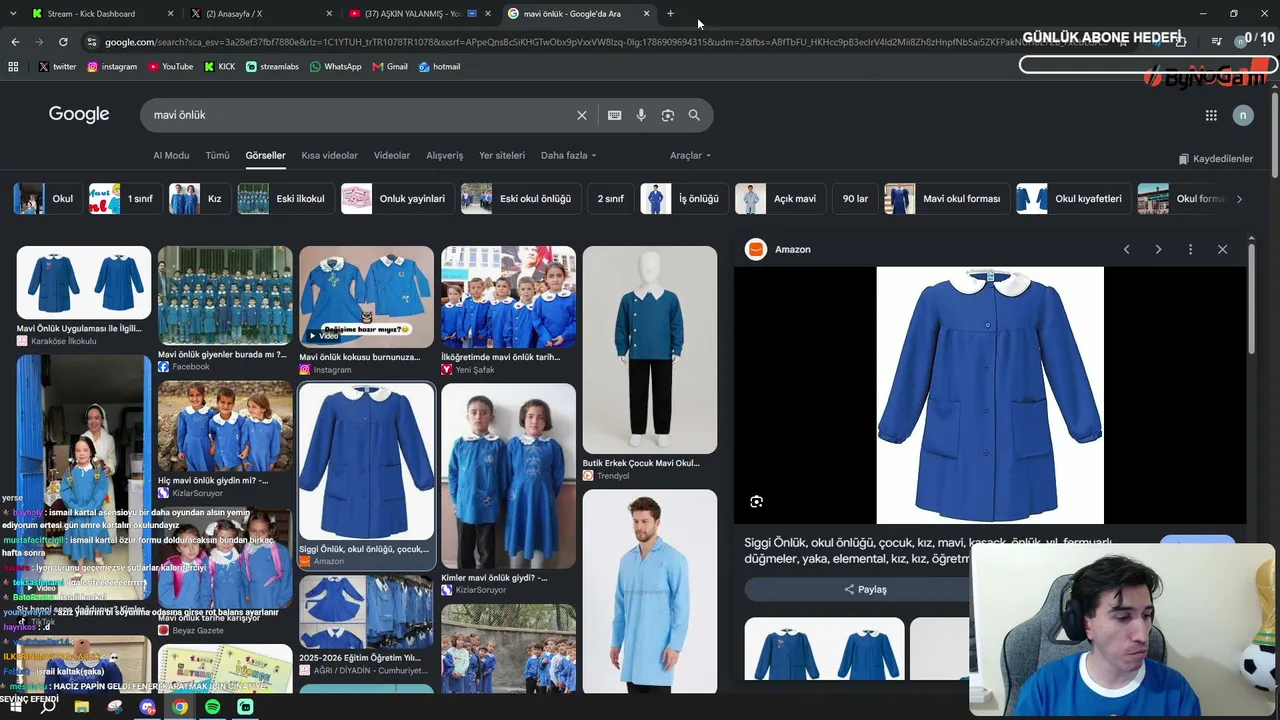Go to next image in preview panel

click(x=1158, y=249)
